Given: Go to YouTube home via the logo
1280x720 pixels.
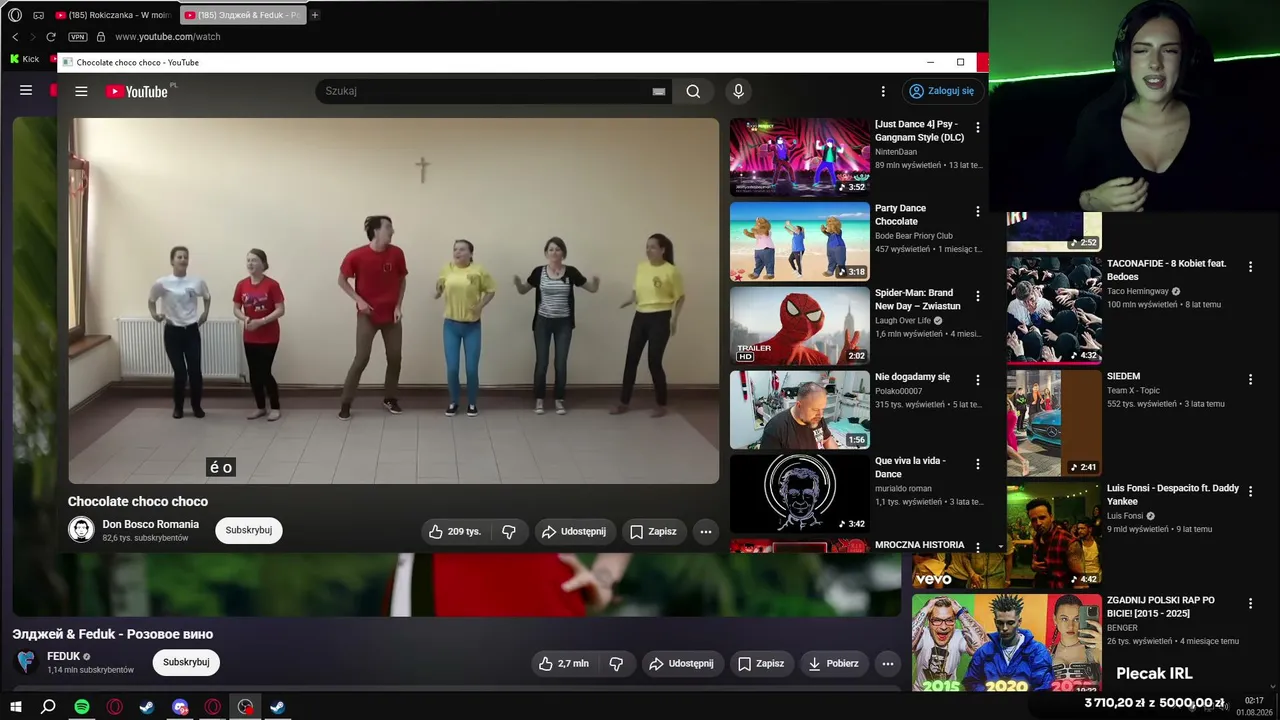Looking at the screenshot, I should click(x=137, y=91).
